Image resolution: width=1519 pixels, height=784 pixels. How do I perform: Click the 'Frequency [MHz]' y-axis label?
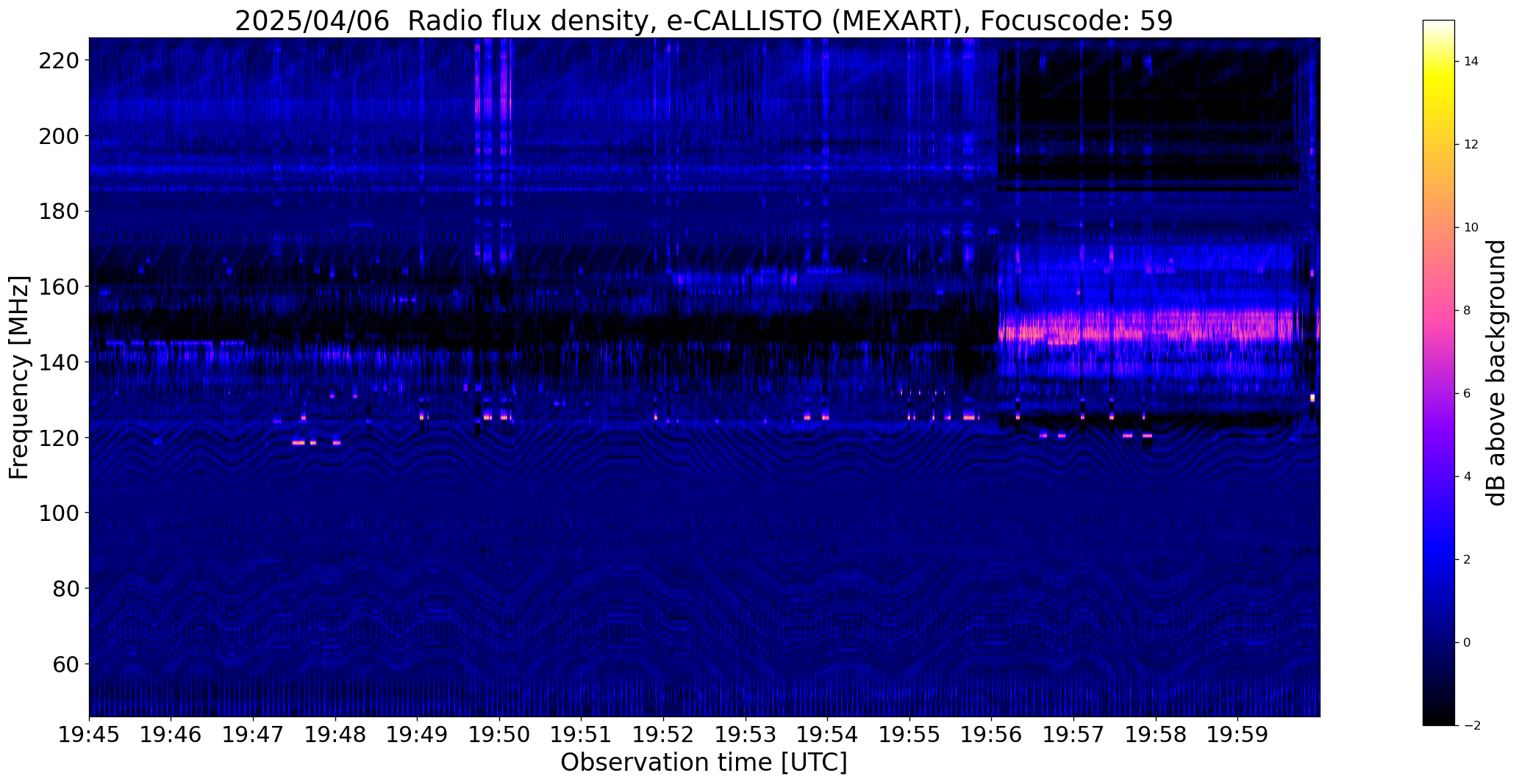click(x=19, y=378)
